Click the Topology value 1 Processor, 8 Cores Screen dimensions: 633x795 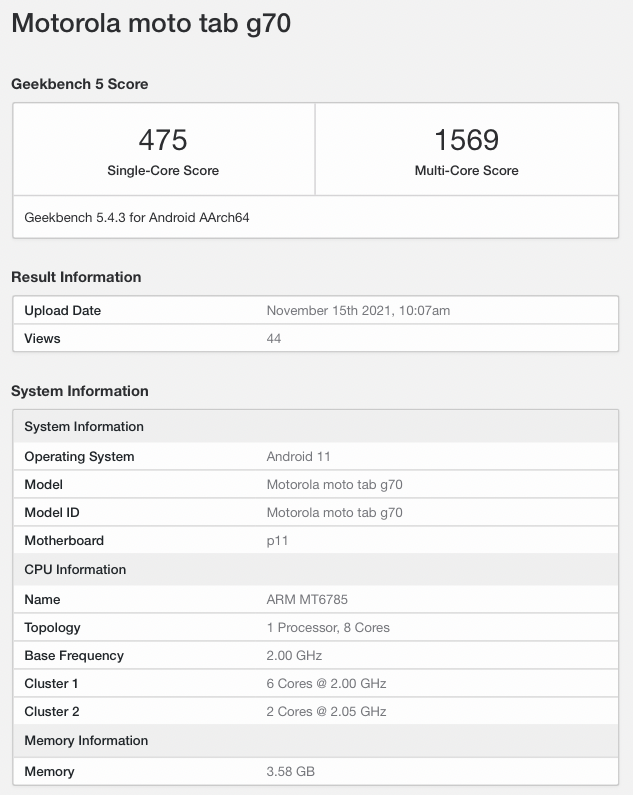328,628
